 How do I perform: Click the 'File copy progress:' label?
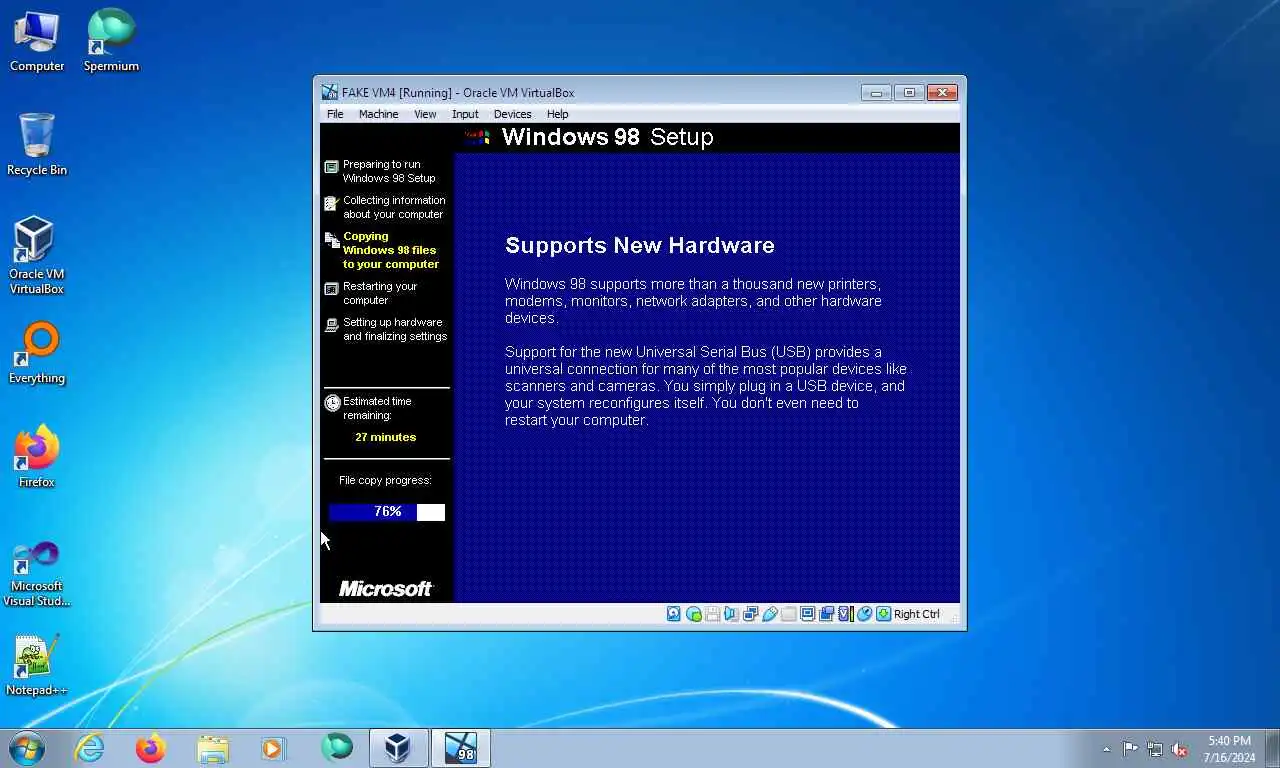pos(385,480)
